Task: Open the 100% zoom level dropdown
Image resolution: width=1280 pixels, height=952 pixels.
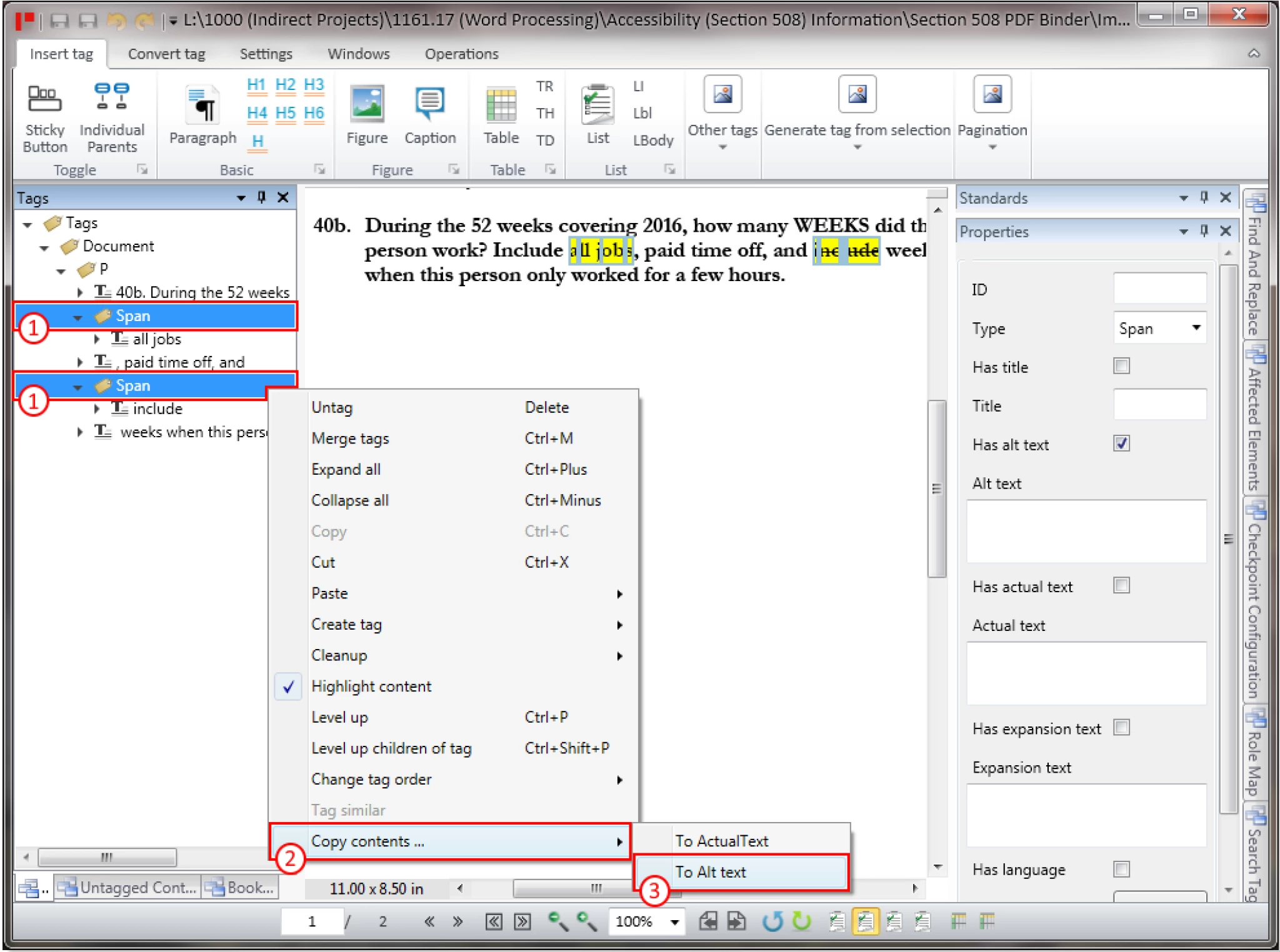Action: (x=674, y=921)
